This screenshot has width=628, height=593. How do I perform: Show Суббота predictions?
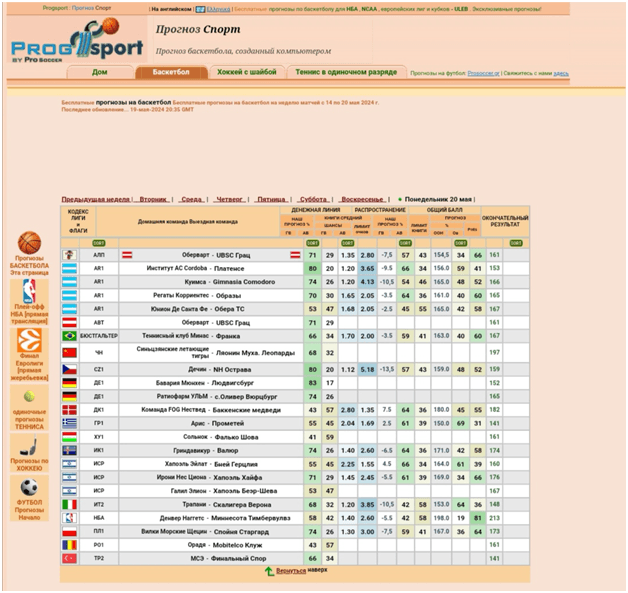(x=314, y=199)
